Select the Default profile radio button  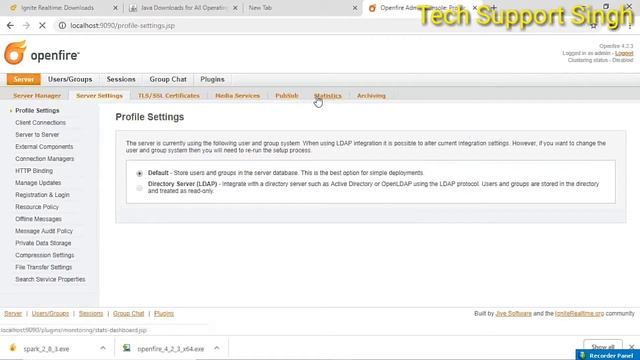click(x=140, y=173)
